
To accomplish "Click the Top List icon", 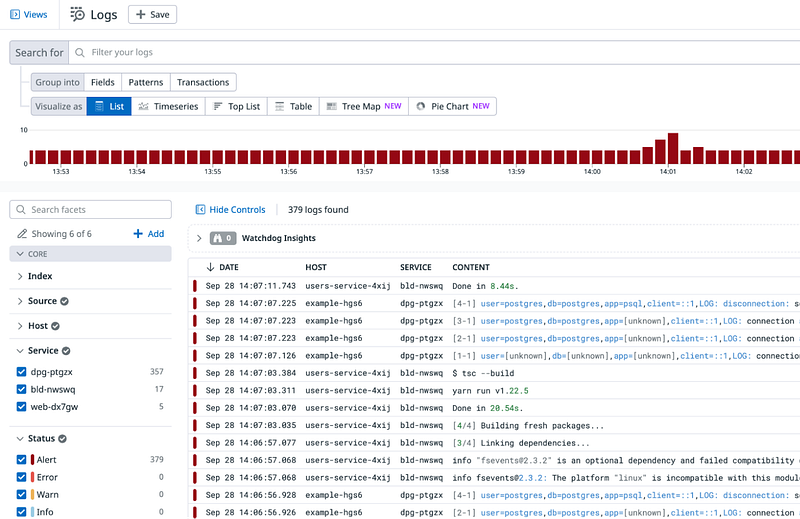I will (x=217, y=106).
